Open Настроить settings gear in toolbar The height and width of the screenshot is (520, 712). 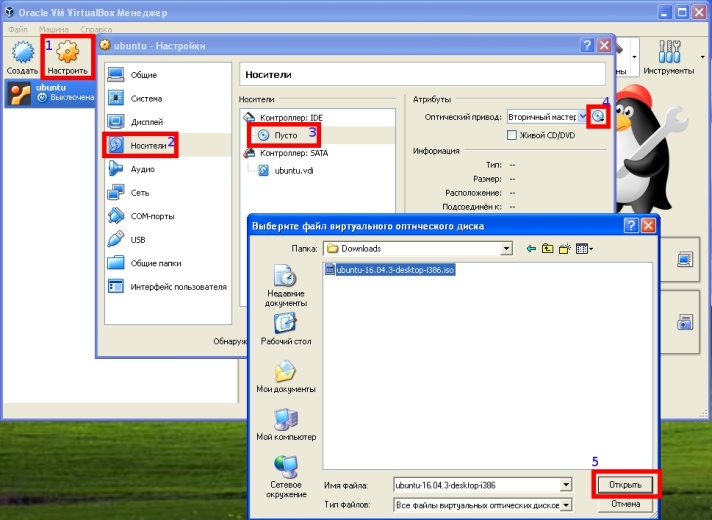tap(68, 58)
